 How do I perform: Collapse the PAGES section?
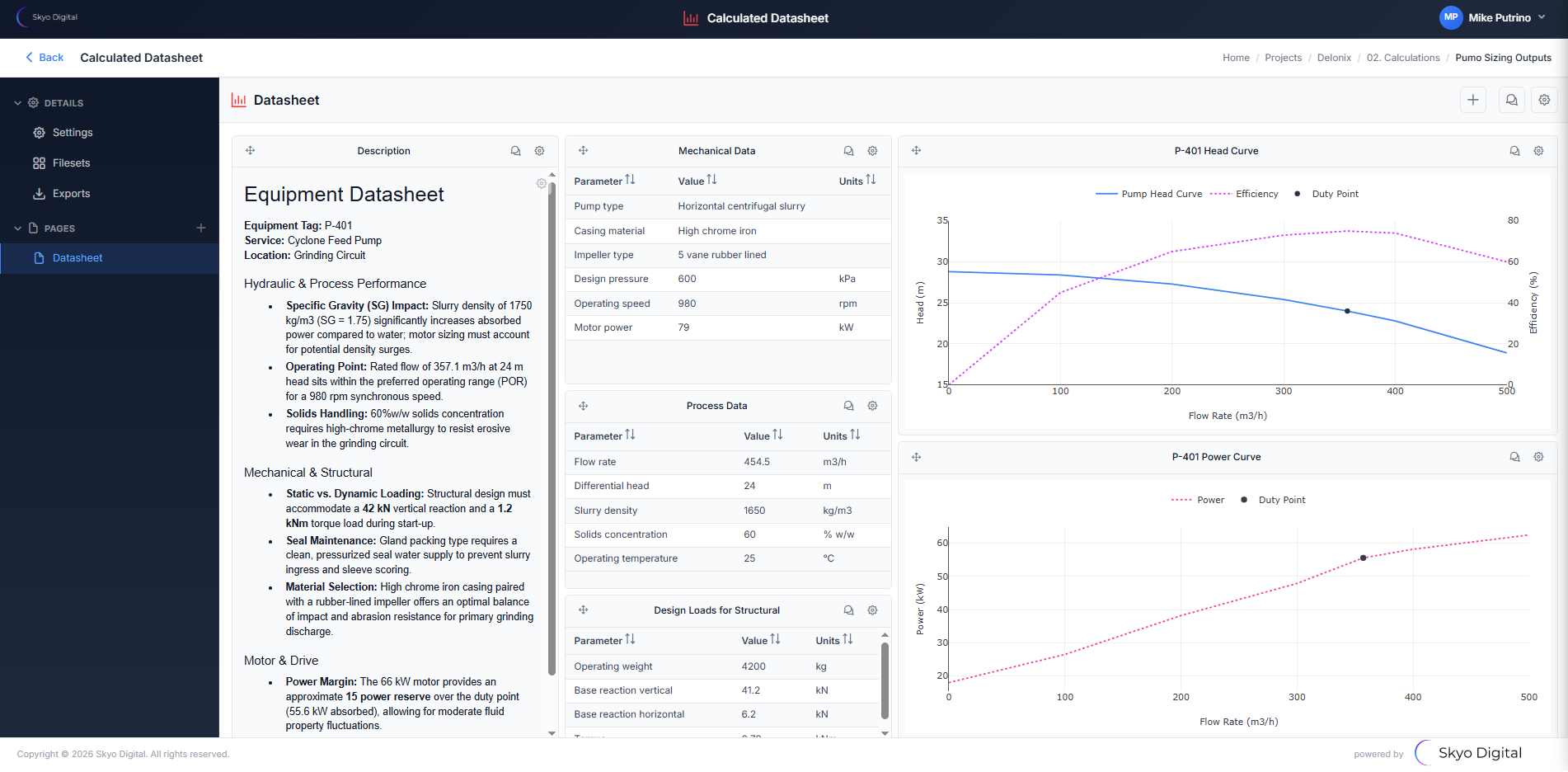17,228
